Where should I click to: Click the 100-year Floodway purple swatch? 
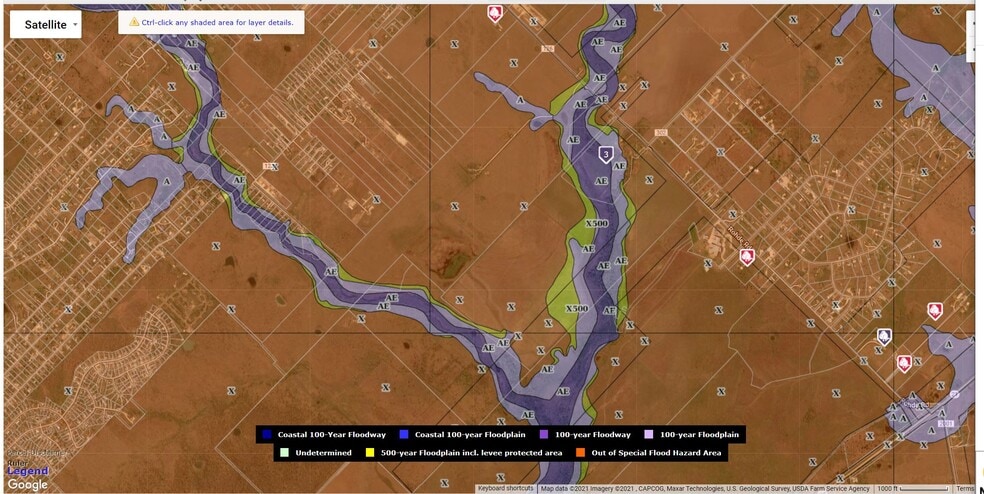pyautogui.click(x=544, y=435)
